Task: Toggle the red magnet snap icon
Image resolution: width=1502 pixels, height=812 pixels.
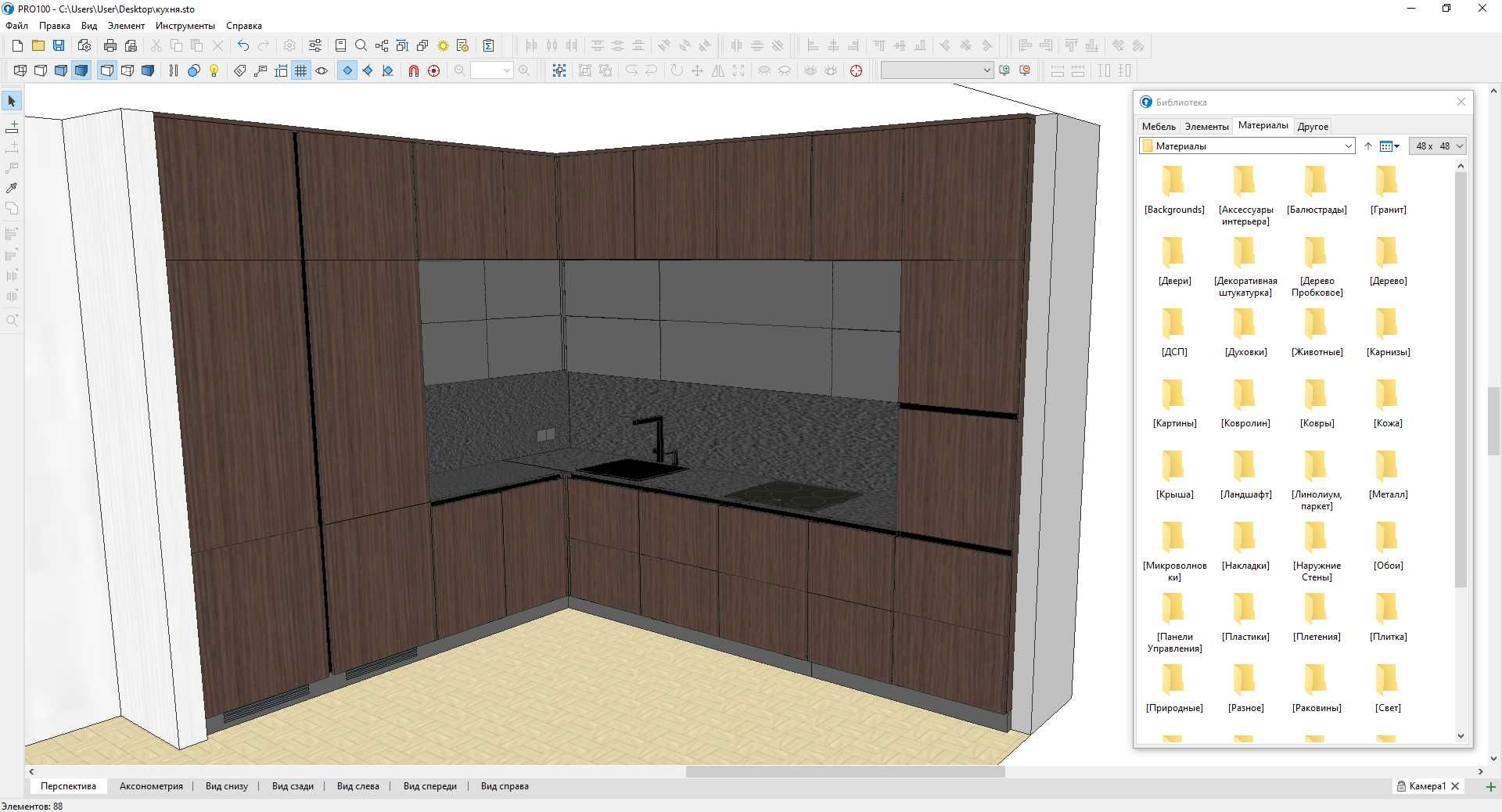Action: (414, 70)
